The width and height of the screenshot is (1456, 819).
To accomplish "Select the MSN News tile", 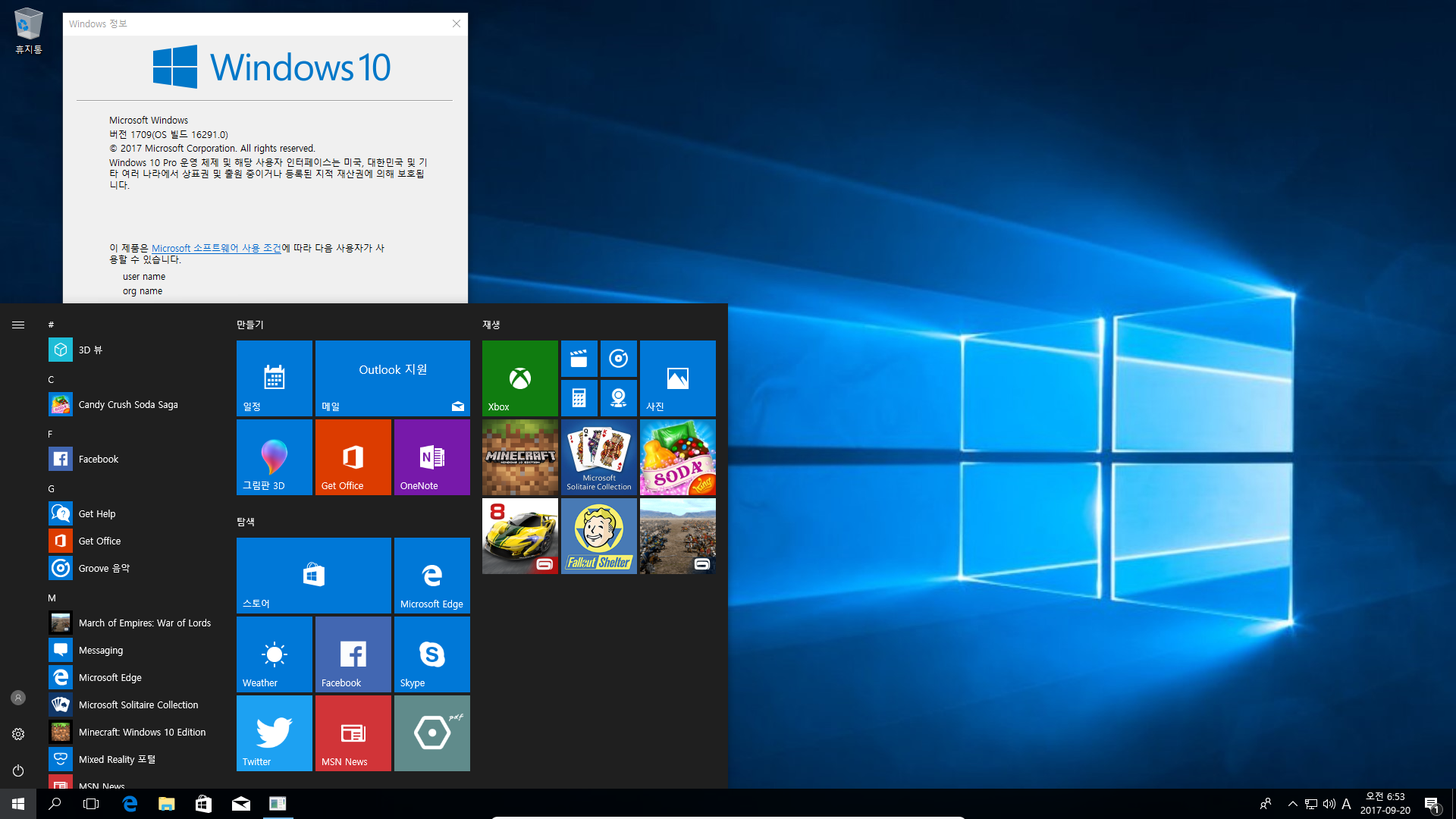I will 353,733.
